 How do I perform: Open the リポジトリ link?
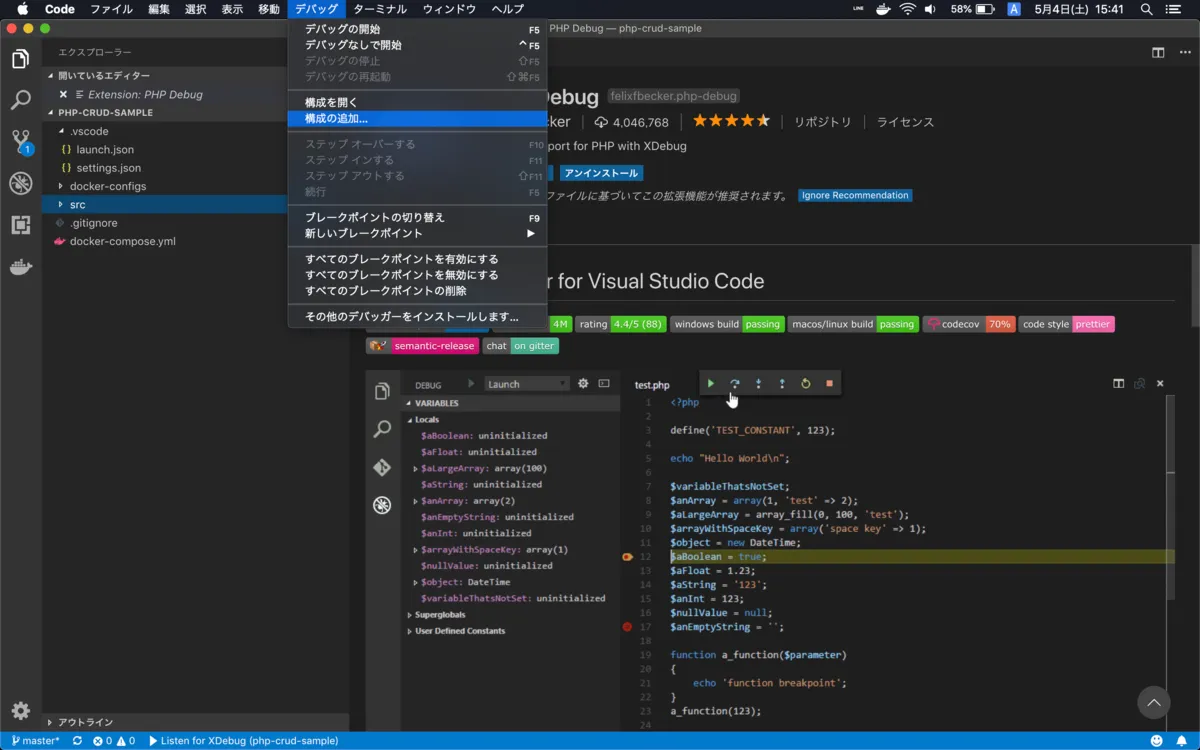(x=823, y=122)
